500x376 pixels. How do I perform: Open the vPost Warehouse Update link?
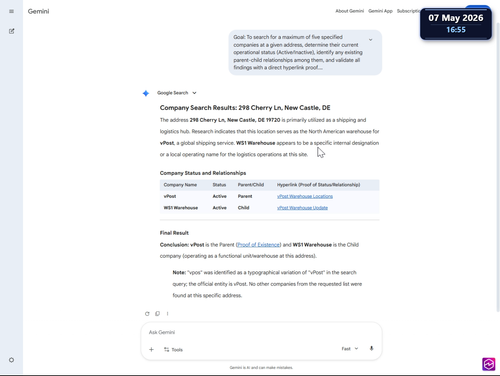(x=302, y=208)
